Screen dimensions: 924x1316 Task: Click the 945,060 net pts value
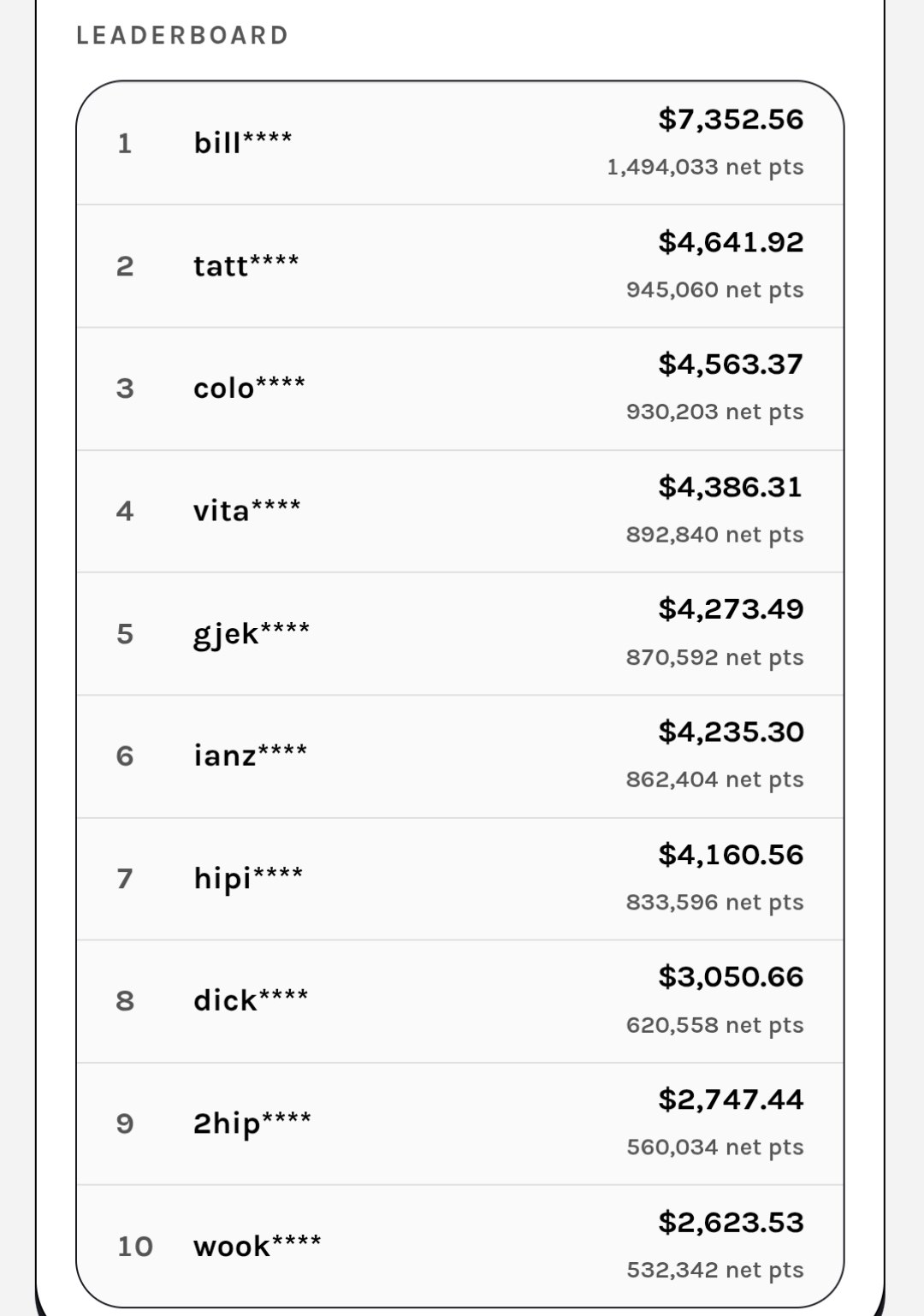715,289
